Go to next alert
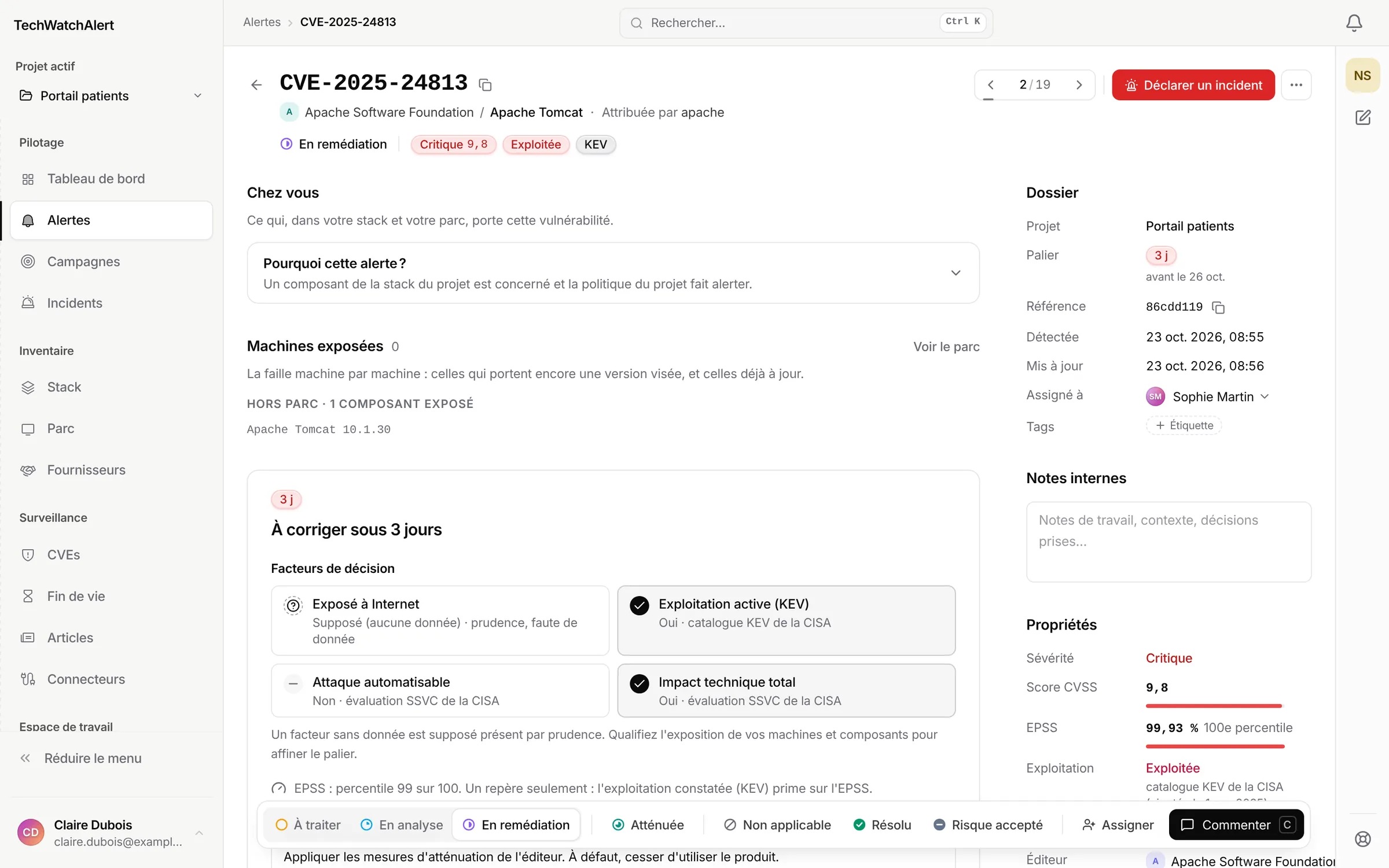The image size is (1389, 868). click(x=1079, y=85)
